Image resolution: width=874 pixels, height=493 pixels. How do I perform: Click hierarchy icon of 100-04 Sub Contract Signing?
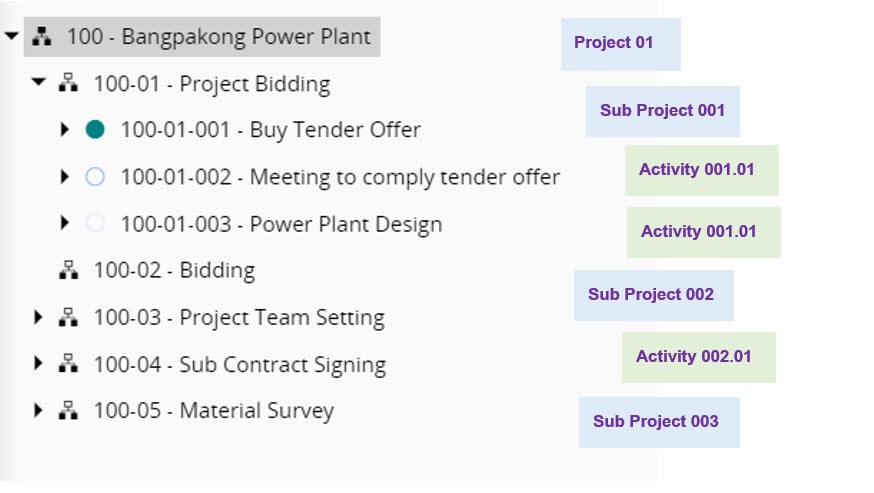pos(69,364)
